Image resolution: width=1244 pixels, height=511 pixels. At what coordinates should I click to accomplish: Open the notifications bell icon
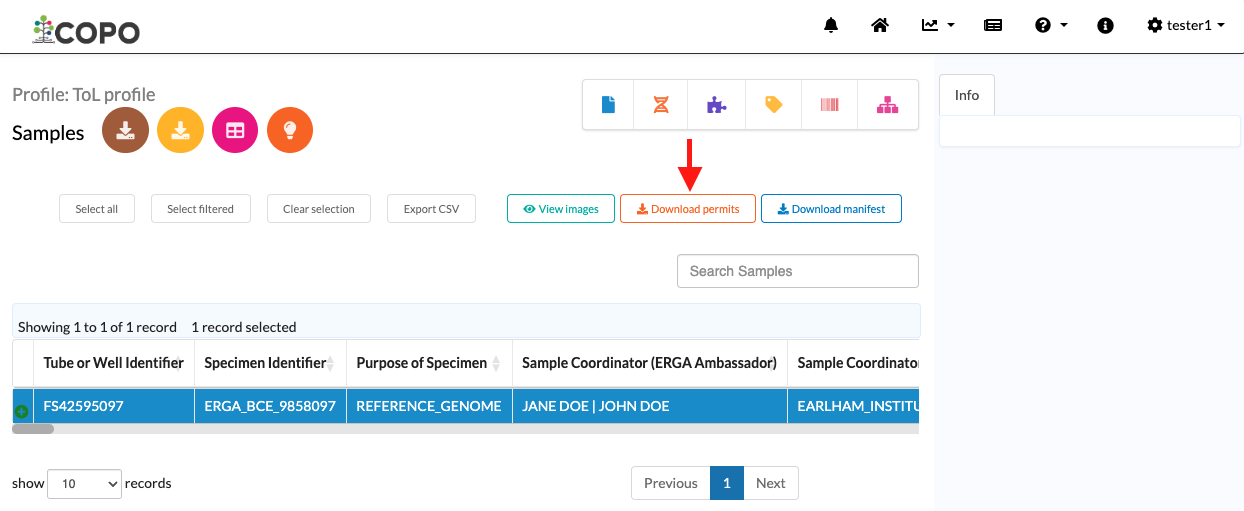[x=831, y=25]
